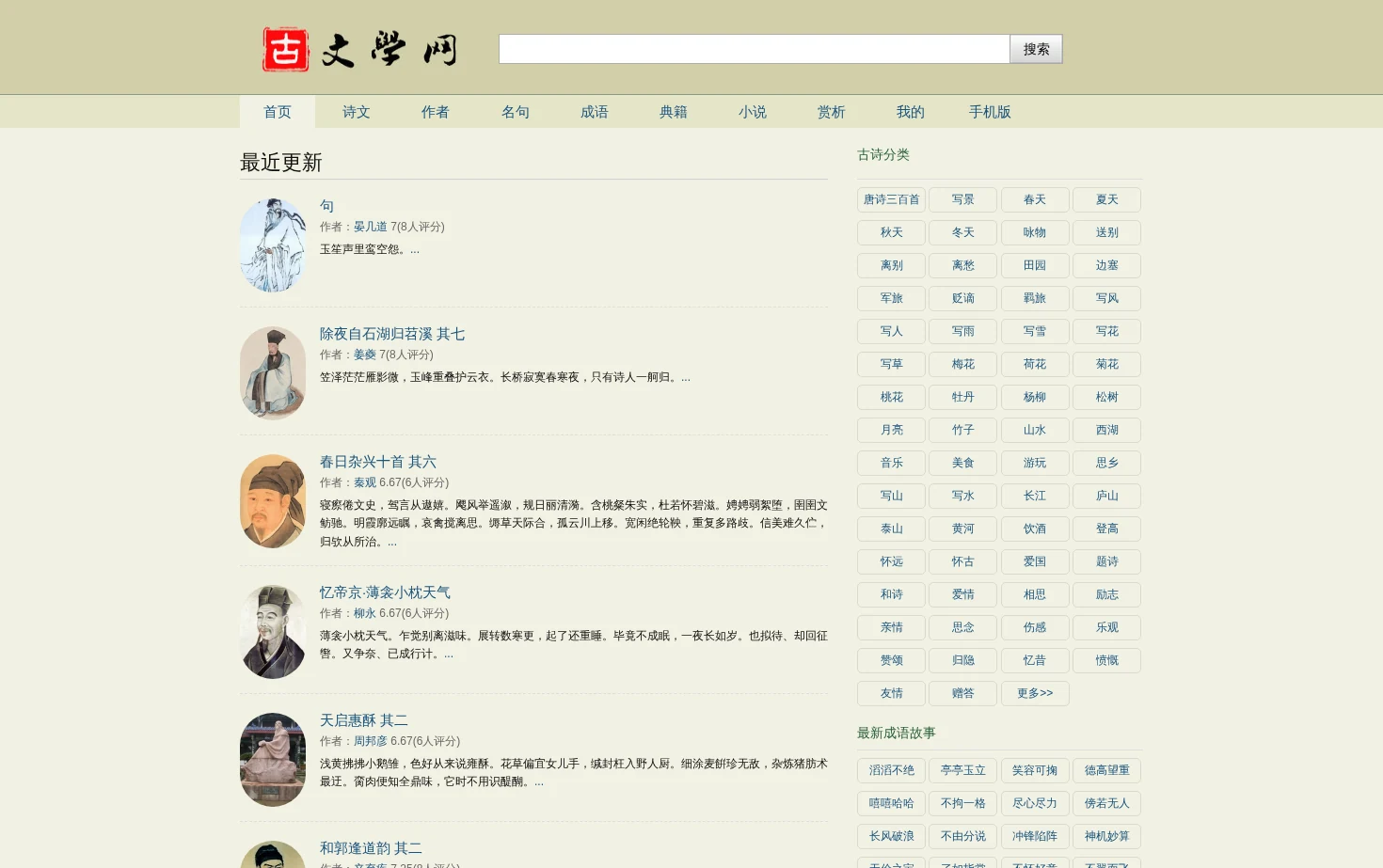Select the 长江 category tag

[x=1035, y=496]
